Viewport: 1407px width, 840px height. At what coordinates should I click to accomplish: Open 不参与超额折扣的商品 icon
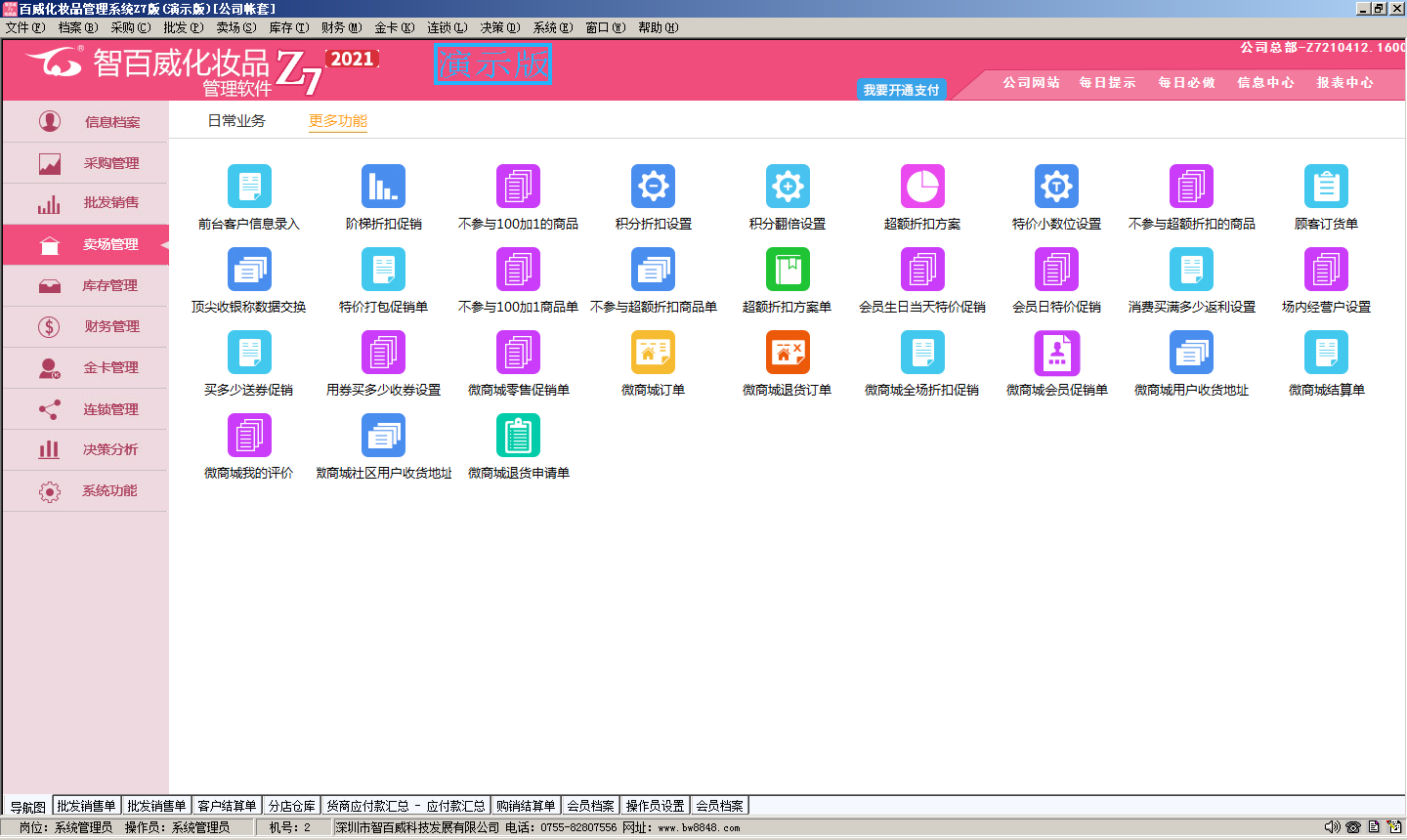coord(1191,187)
